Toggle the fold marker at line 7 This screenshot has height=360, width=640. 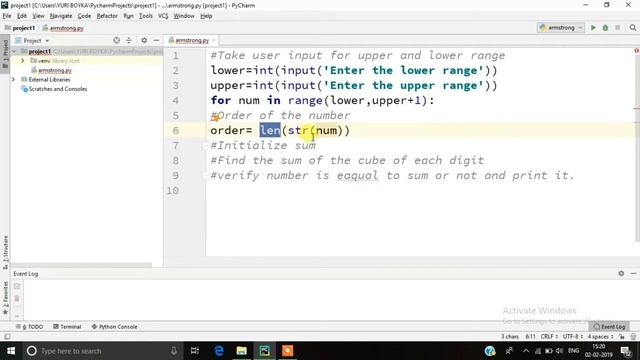click(205, 145)
